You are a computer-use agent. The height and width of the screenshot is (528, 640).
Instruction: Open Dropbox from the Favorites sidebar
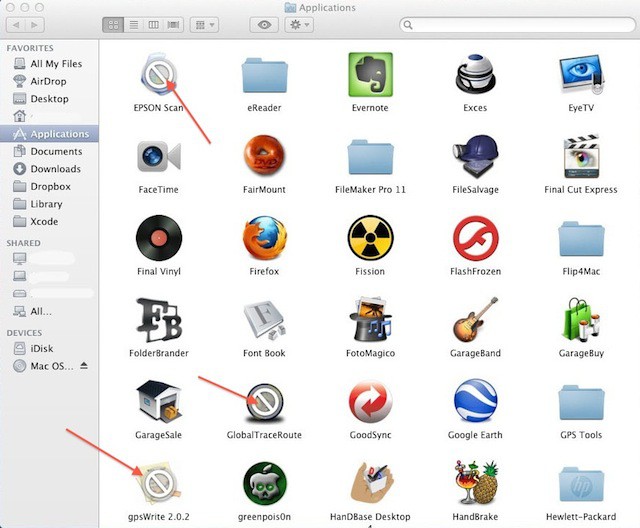pyautogui.click(x=49, y=186)
